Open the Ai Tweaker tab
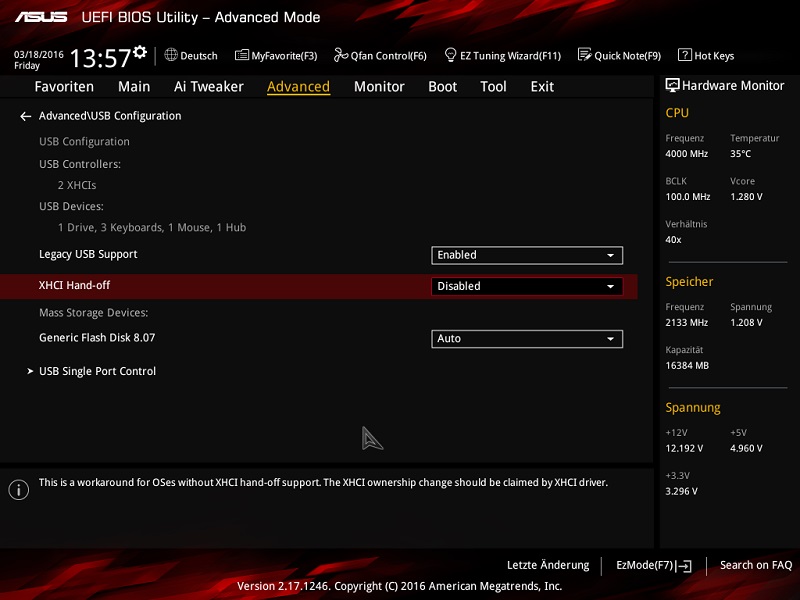 click(209, 87)
